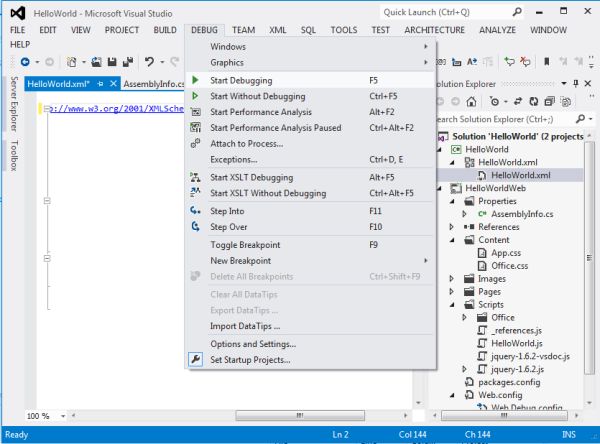Viewport: 600px width, 444px height.
Task: Click the Home icon in Solution Explorer
Action: click(471, 101)
